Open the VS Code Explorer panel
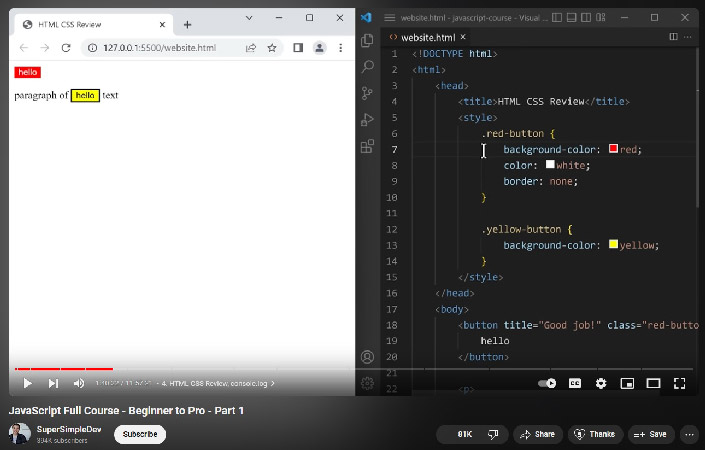Viewport: 705px width, 450px height. pyautogui.click(x=367, y=40)
